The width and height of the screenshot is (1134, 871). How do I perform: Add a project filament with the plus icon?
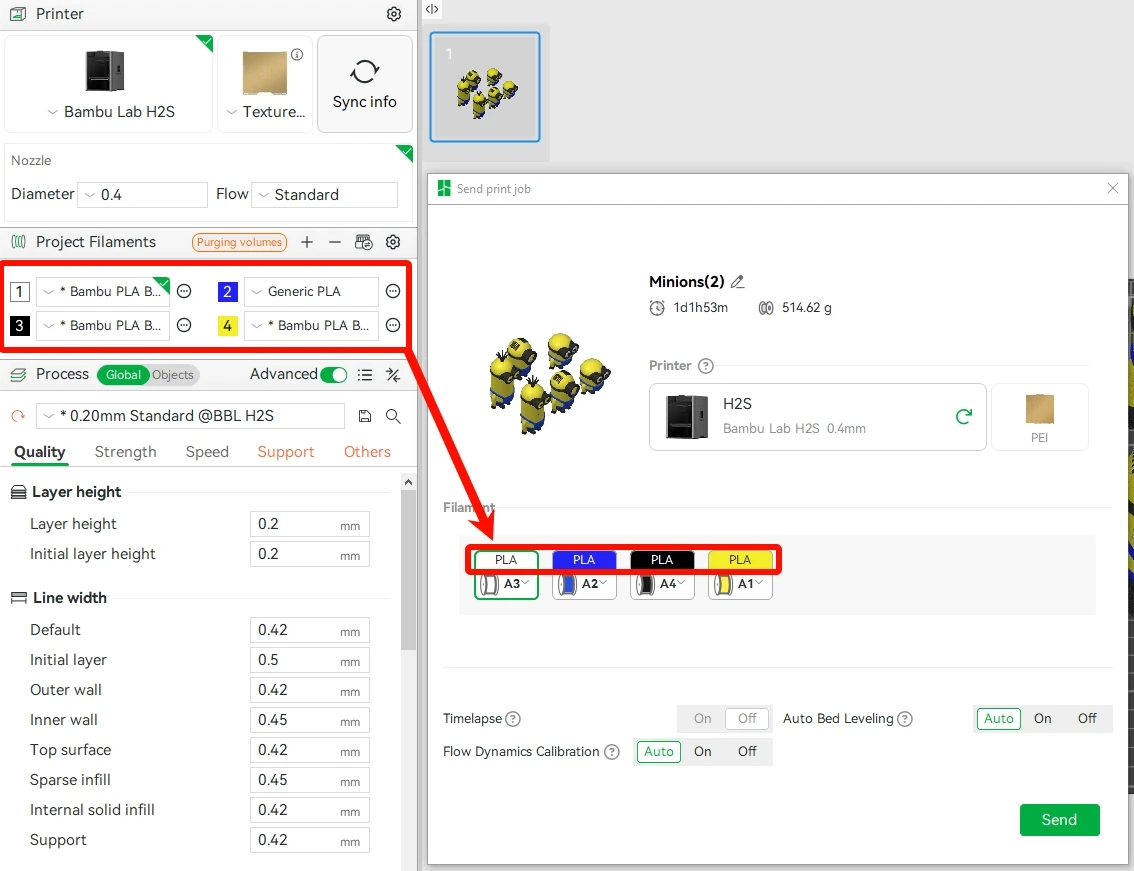307,242
